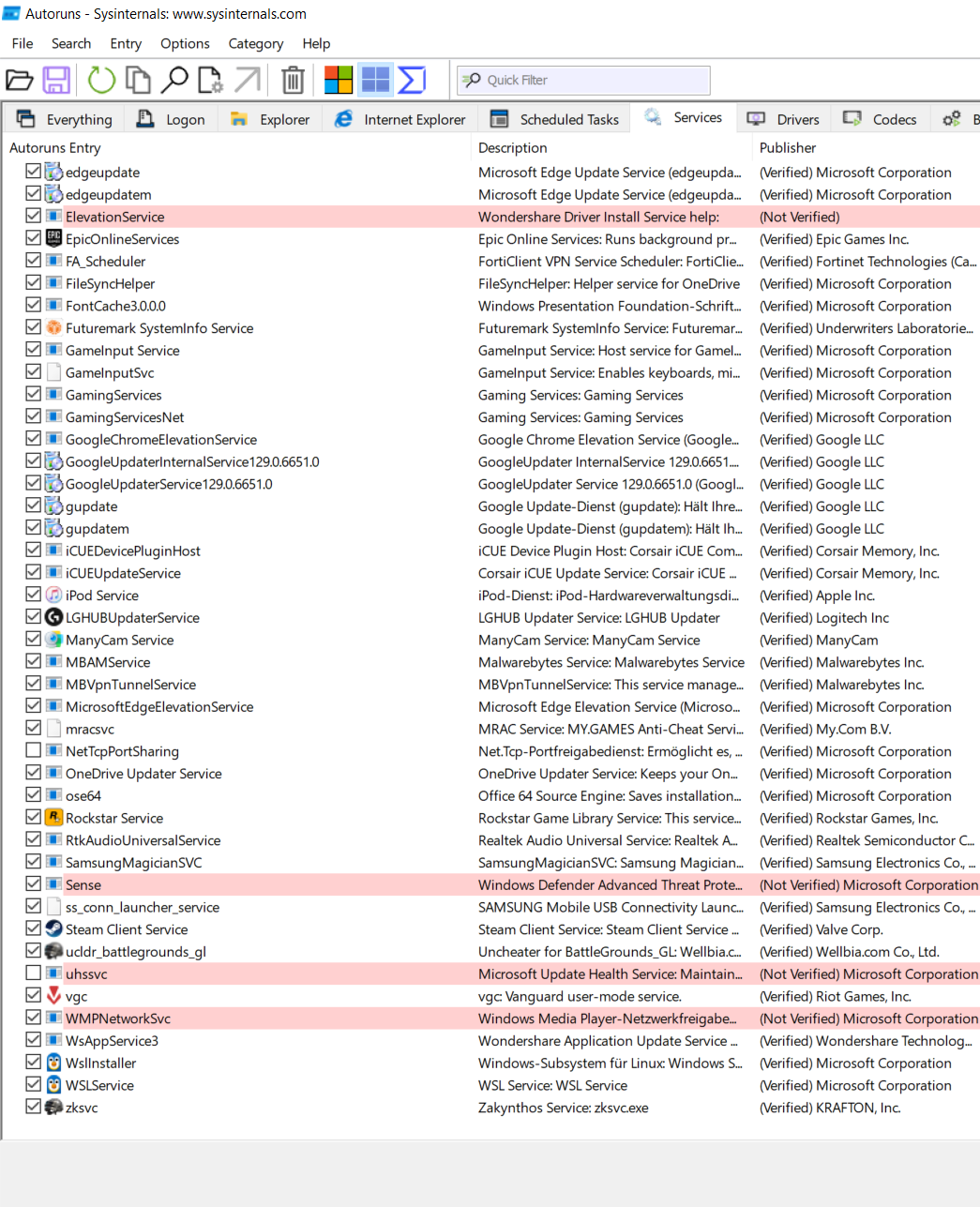This screenshot has width=980, height=1207.
Task: Switch to the Logon tab
Action: [171, 119]
